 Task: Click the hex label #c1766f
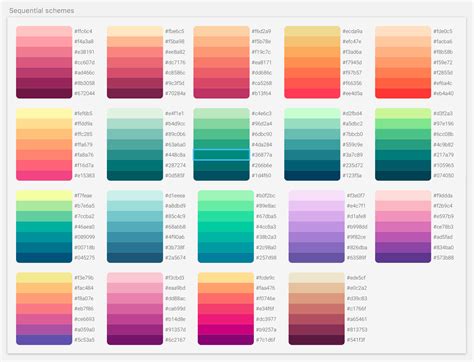(356, 309)
